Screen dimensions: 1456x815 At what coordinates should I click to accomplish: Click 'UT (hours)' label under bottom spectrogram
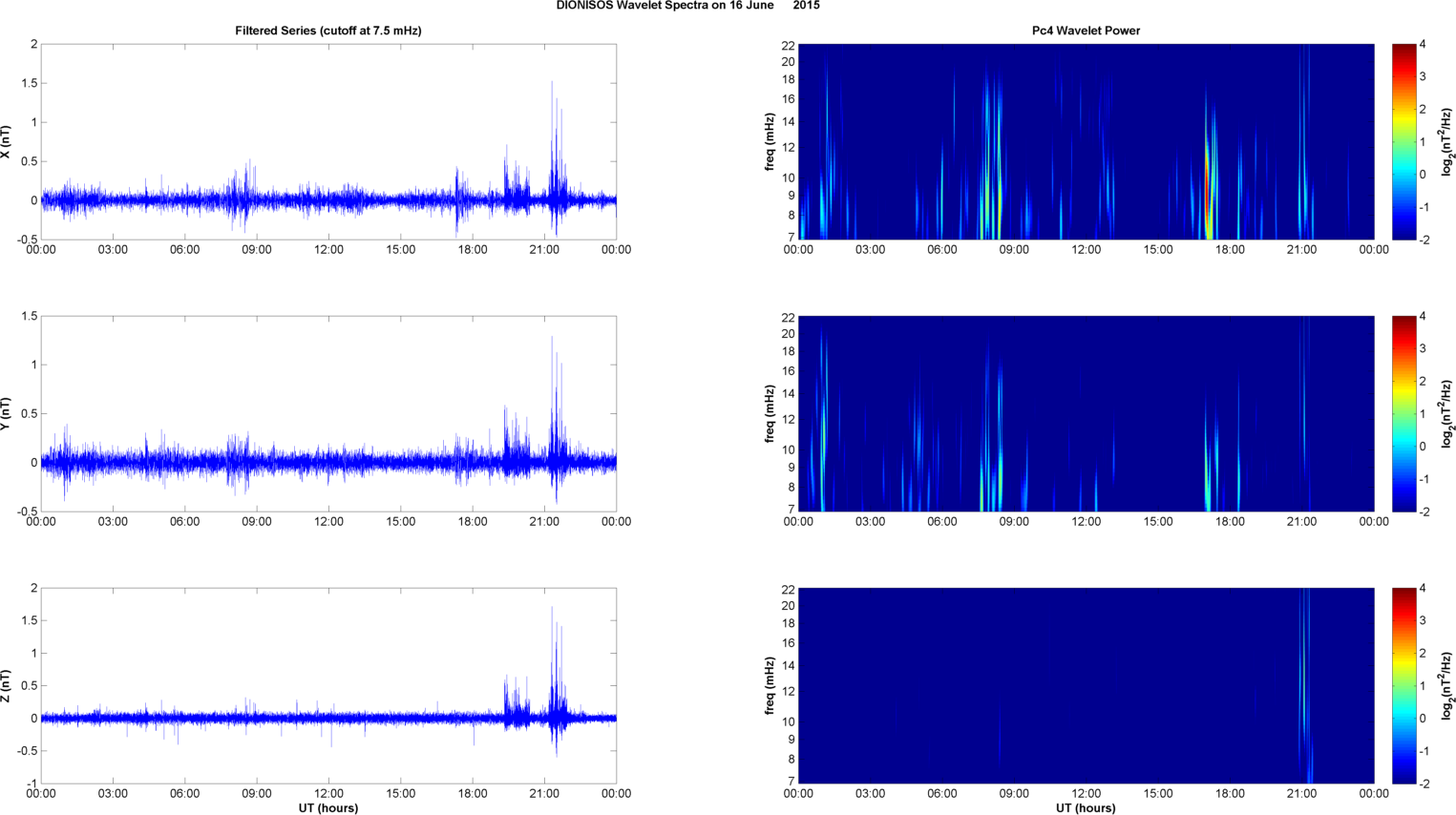(1086, 807)
